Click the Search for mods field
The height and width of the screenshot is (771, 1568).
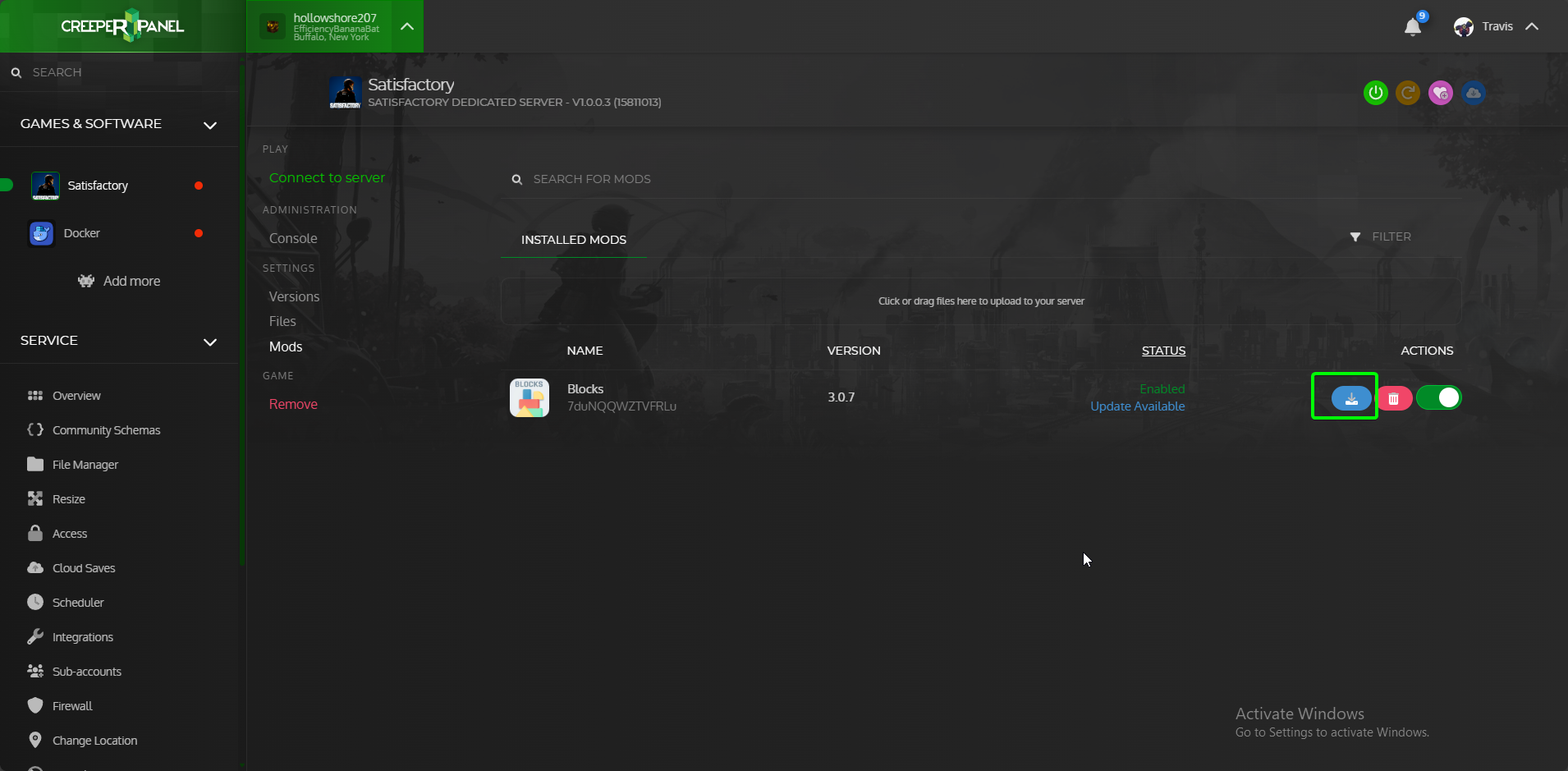click(x=981, y=179)
